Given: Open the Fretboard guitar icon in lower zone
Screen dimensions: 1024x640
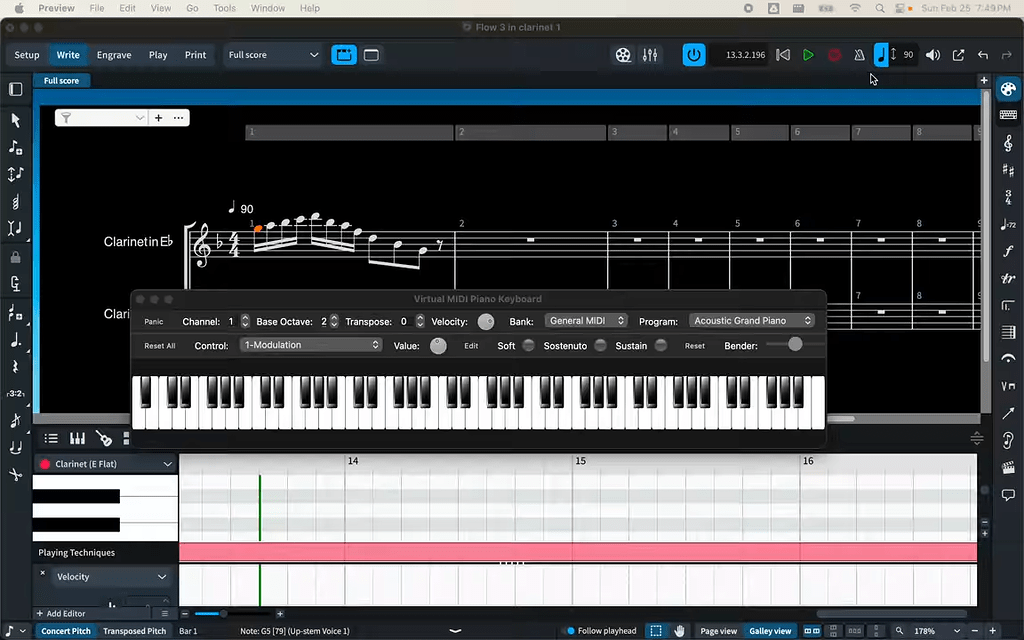Looking at the screenshot, I should (x=103, y=438).
